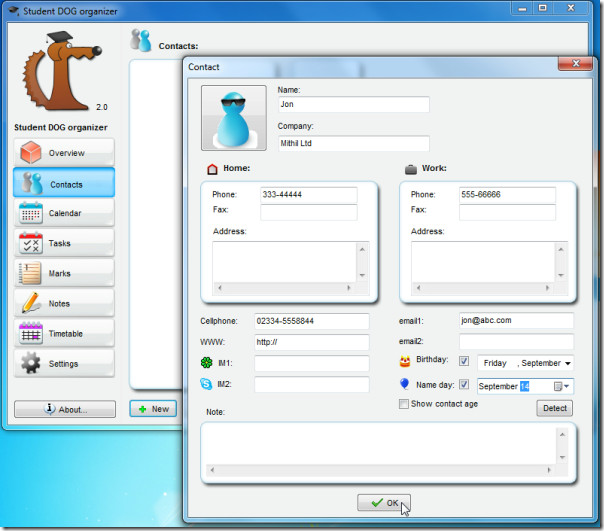This screenshot has width=604, height=531.
Task: Click the Timetable grid icon
Action: pos(31,333)
